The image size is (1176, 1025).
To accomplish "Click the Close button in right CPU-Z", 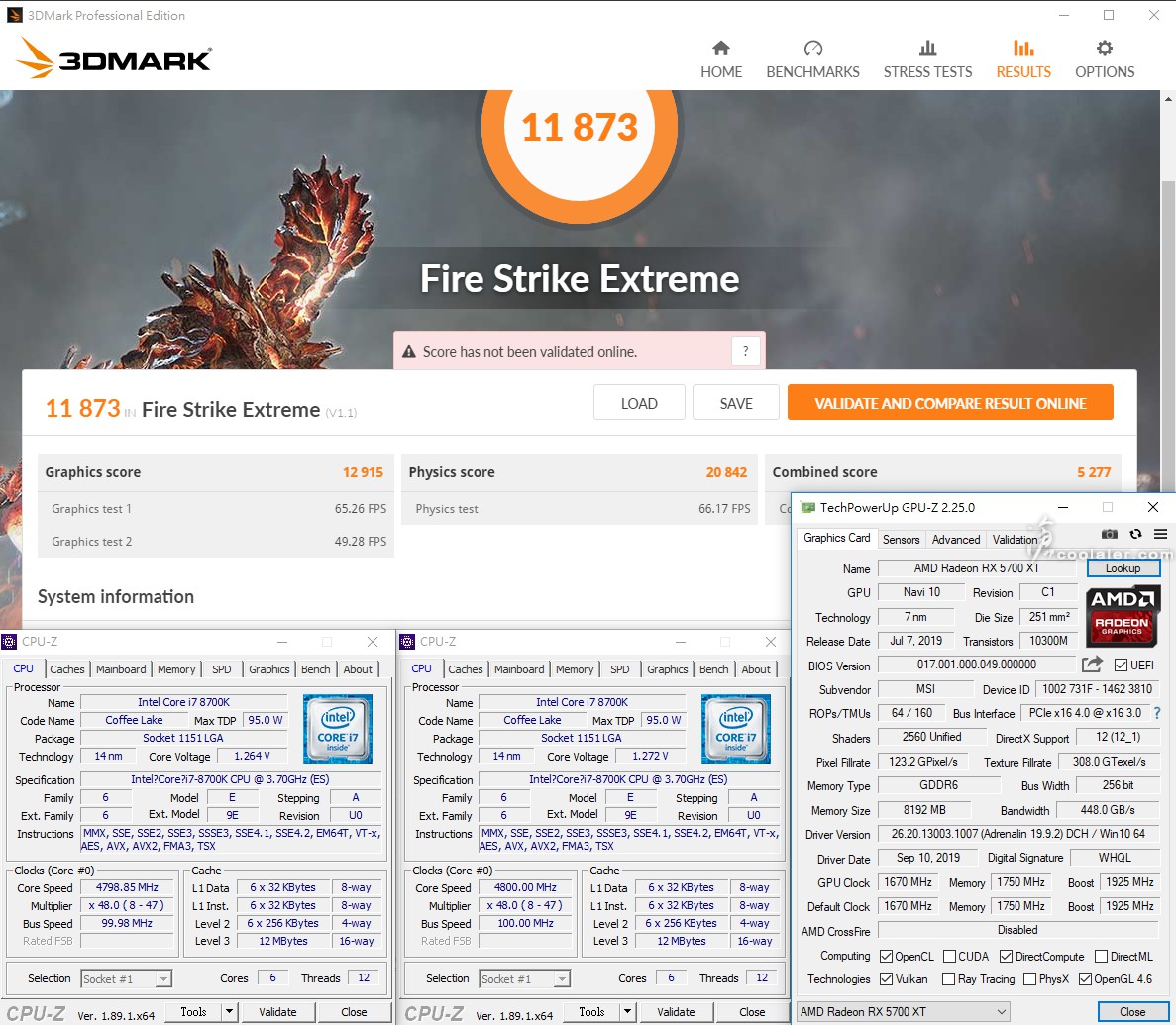I will pos(752,1011).
